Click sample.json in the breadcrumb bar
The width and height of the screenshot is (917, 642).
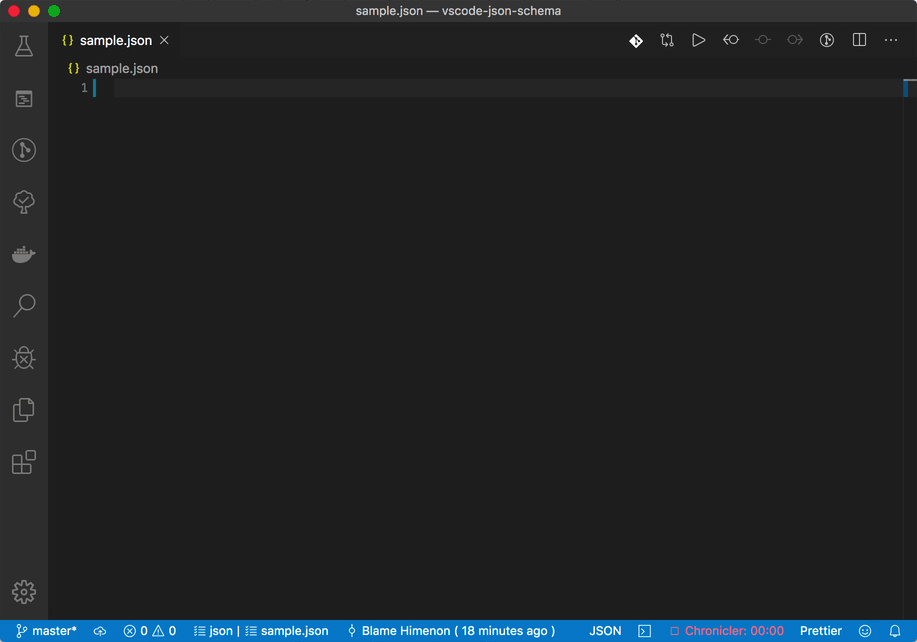121,68
